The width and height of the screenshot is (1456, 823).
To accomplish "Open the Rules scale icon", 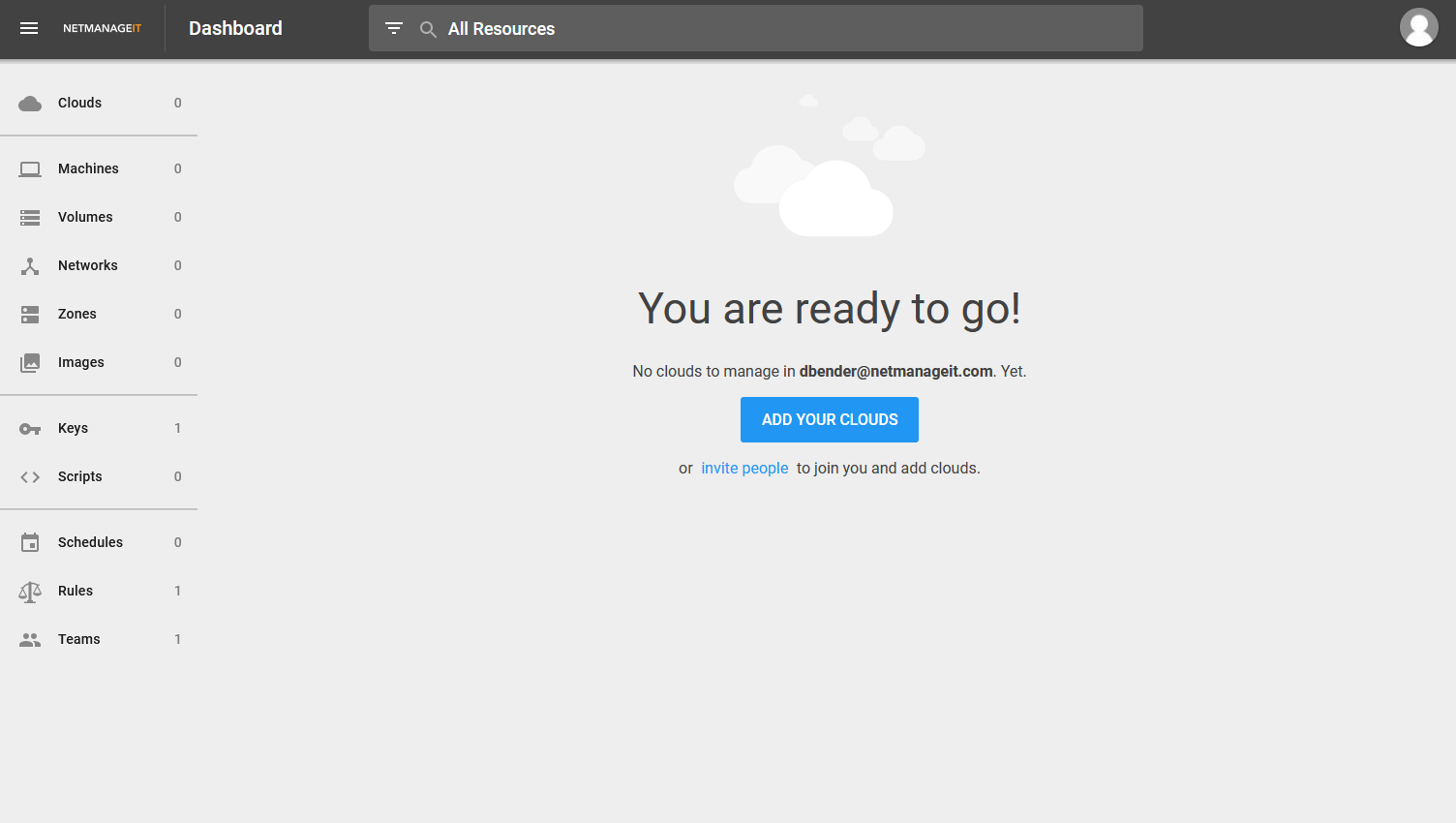I will coord(30,592).
